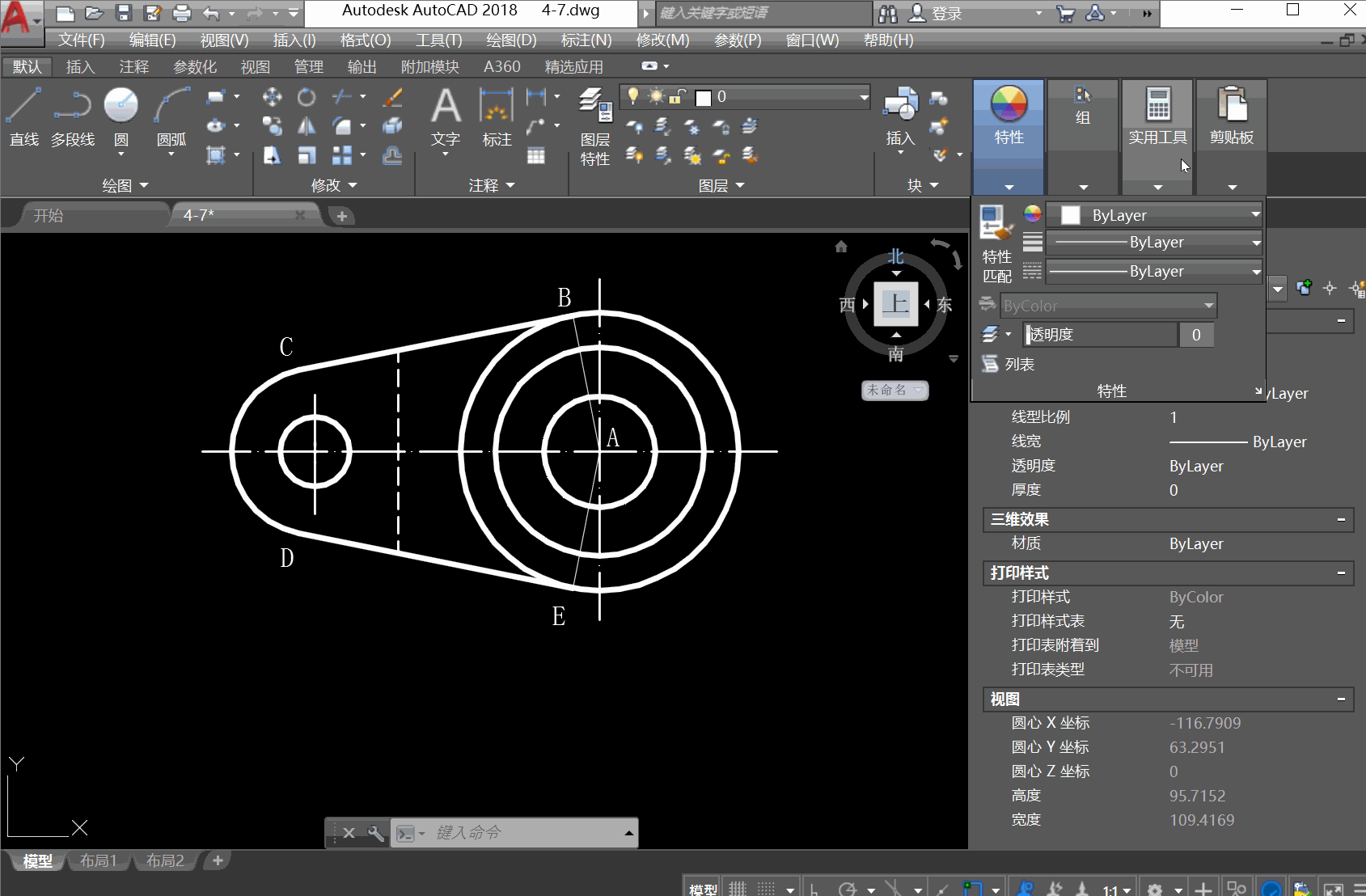Select the Polyline (多段线) tool
Image resolution: width=1366 pixels, height=896 pixels.
73,117
